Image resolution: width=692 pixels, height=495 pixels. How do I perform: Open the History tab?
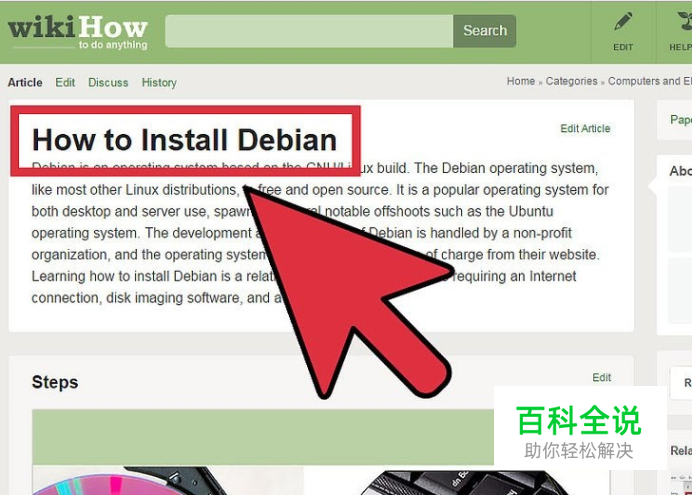point(159,82)
